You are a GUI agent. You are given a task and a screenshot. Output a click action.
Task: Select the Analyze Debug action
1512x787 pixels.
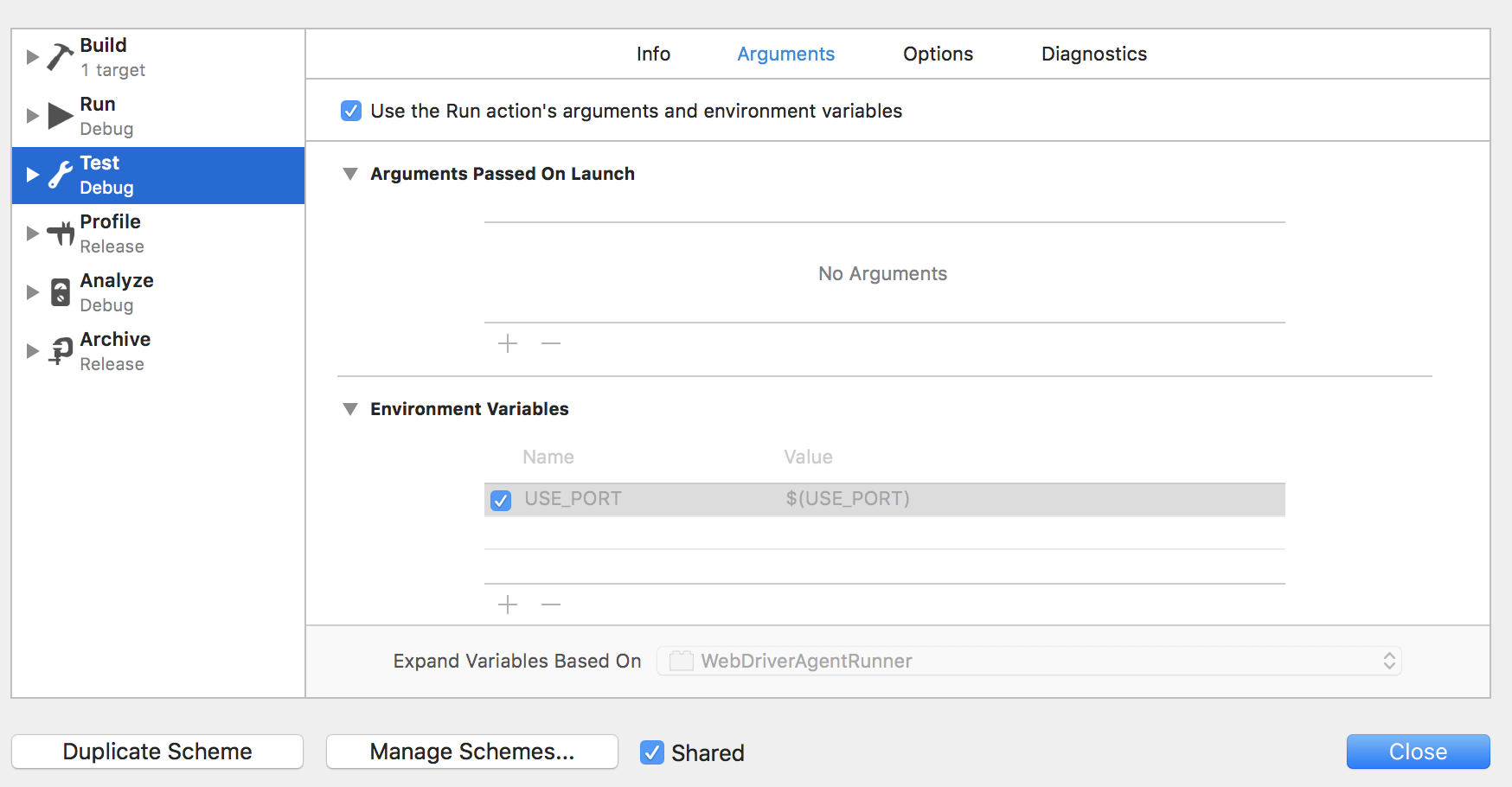coord(158,292)
